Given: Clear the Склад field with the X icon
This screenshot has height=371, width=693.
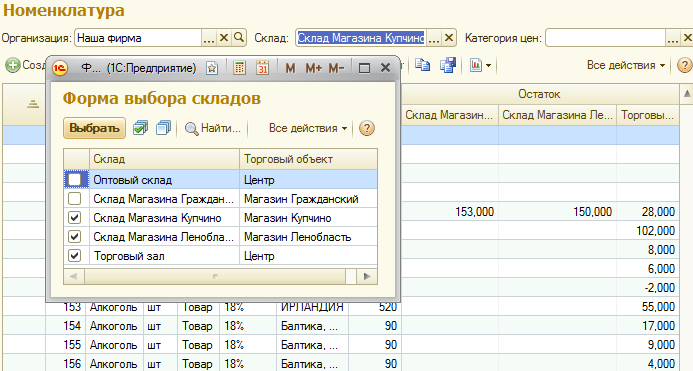Looking at the screenshot, I should [x=449, y=38].
